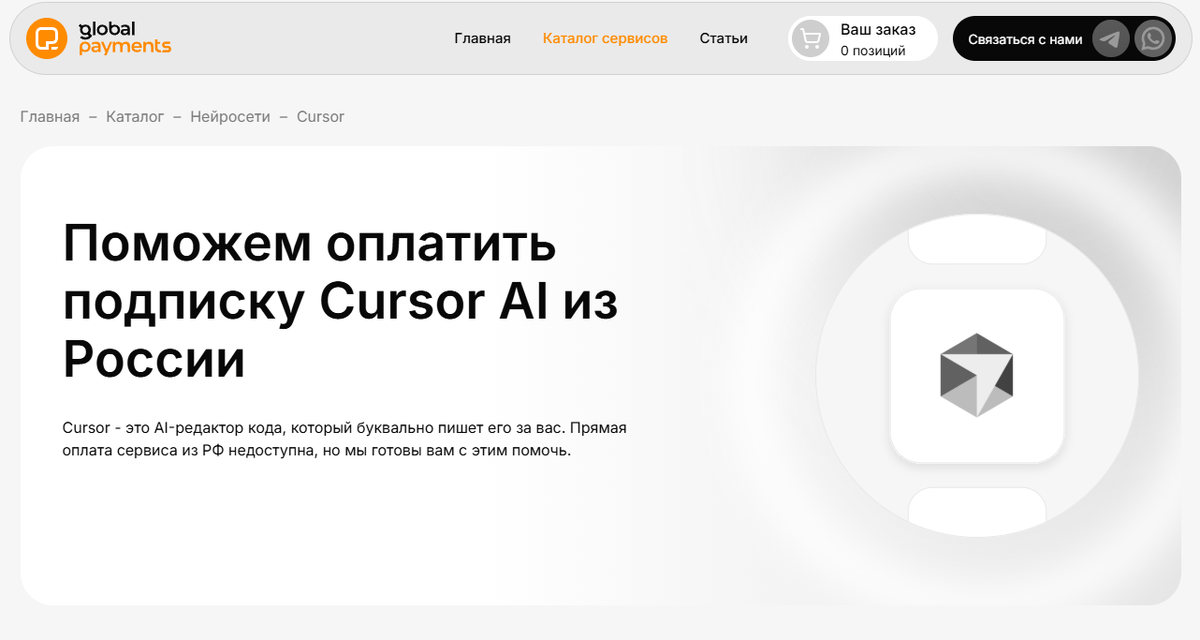Click the Global Payments wordmark text
The height and width of the screenshot is (640, 1200).
[x=125, y=38]
